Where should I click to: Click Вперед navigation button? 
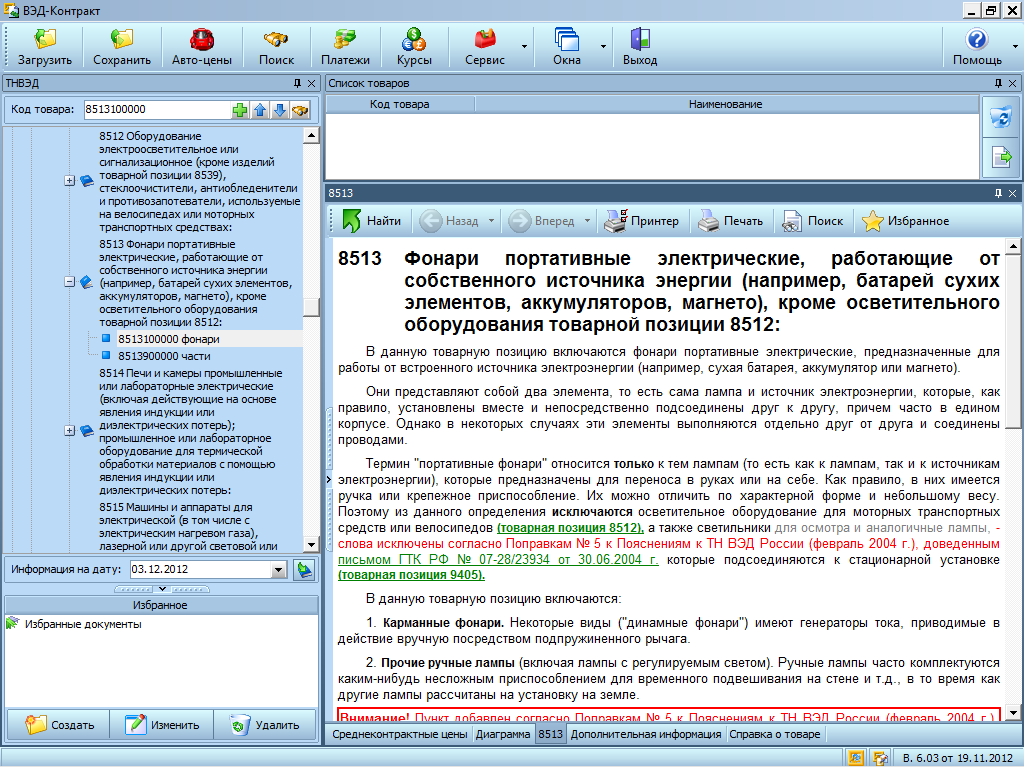point(542,221)
